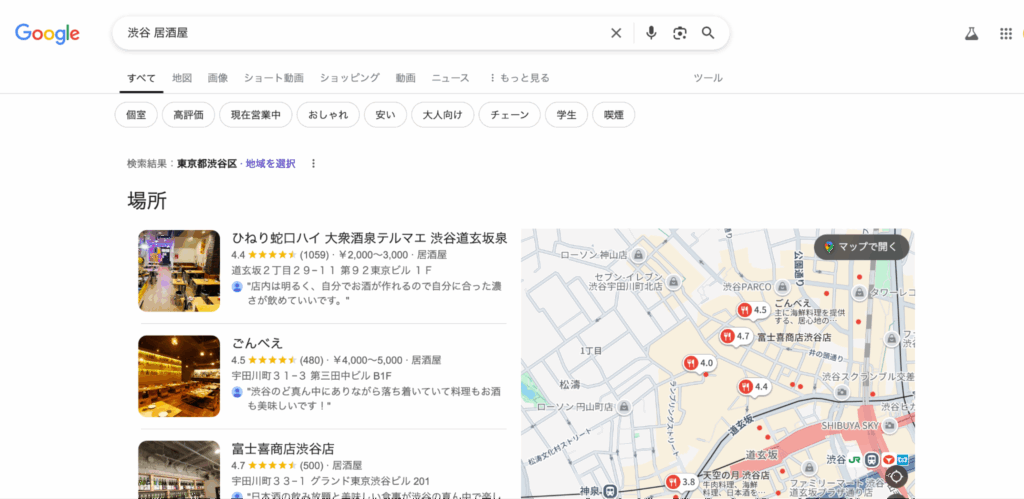Click review "店内は明るく、自分でお酒が作れる…"

[x=374, y=293]
